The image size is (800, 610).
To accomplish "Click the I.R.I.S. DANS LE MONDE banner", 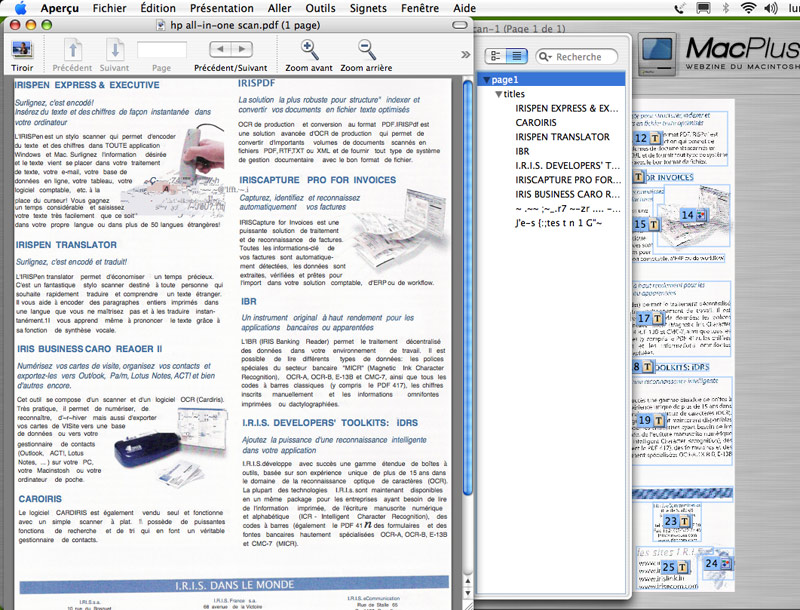I will (234, 585).
